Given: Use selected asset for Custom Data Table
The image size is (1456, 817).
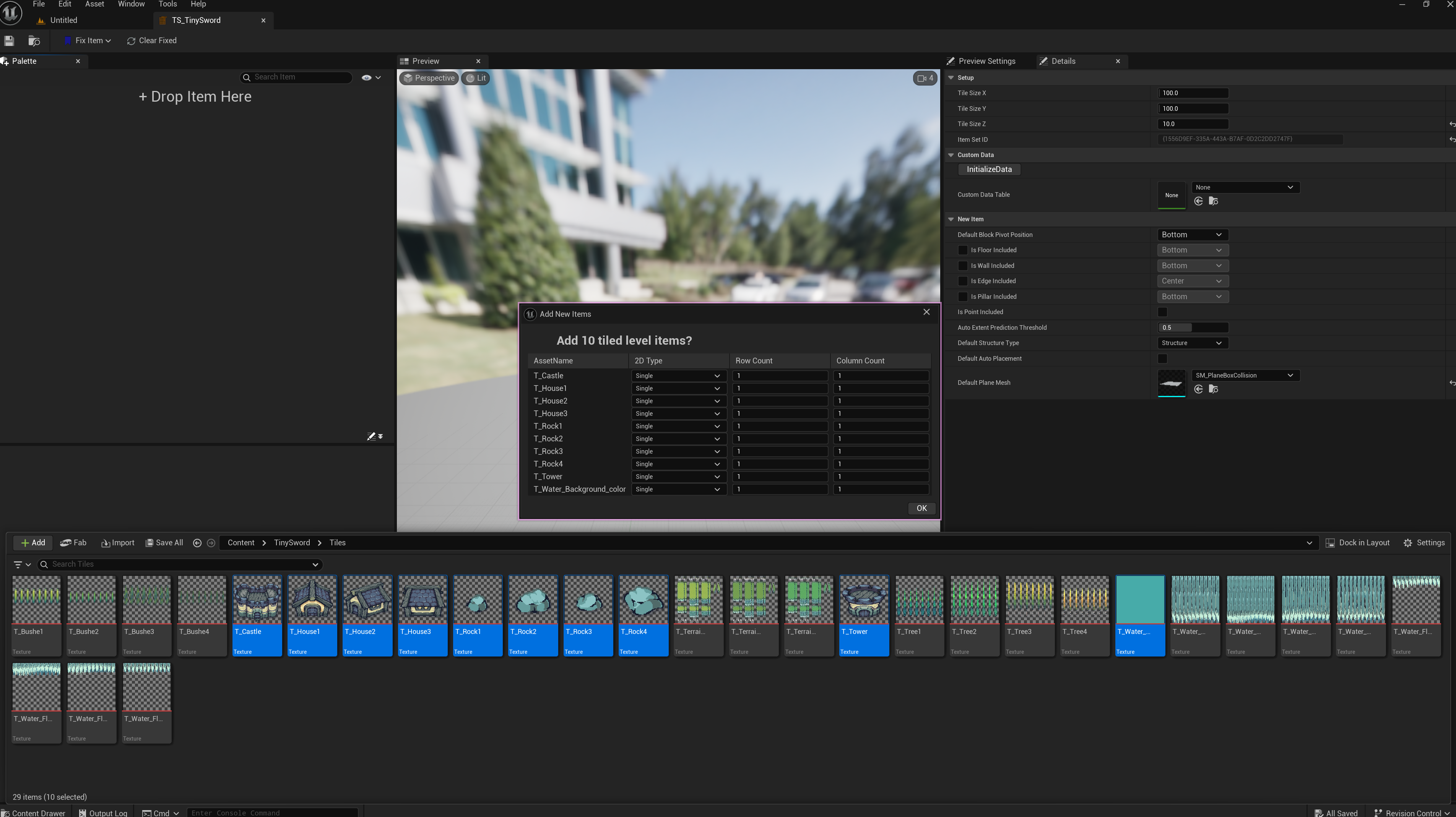Looking at the screenshot, I should (1198, 201).
